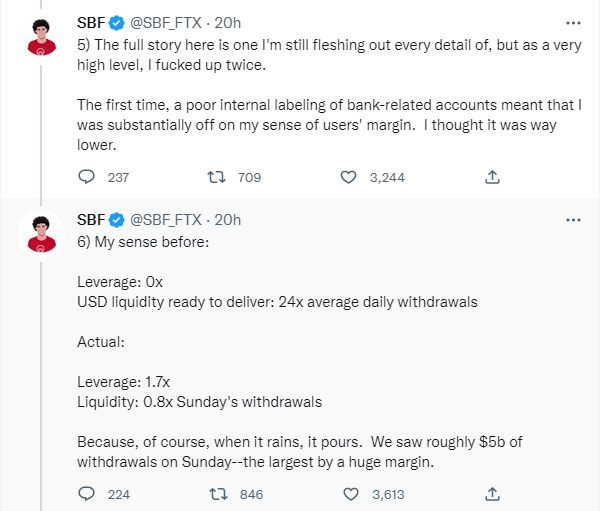Open SBF display name on first tweet
This screenshot has height=511, width=603.
91,22
